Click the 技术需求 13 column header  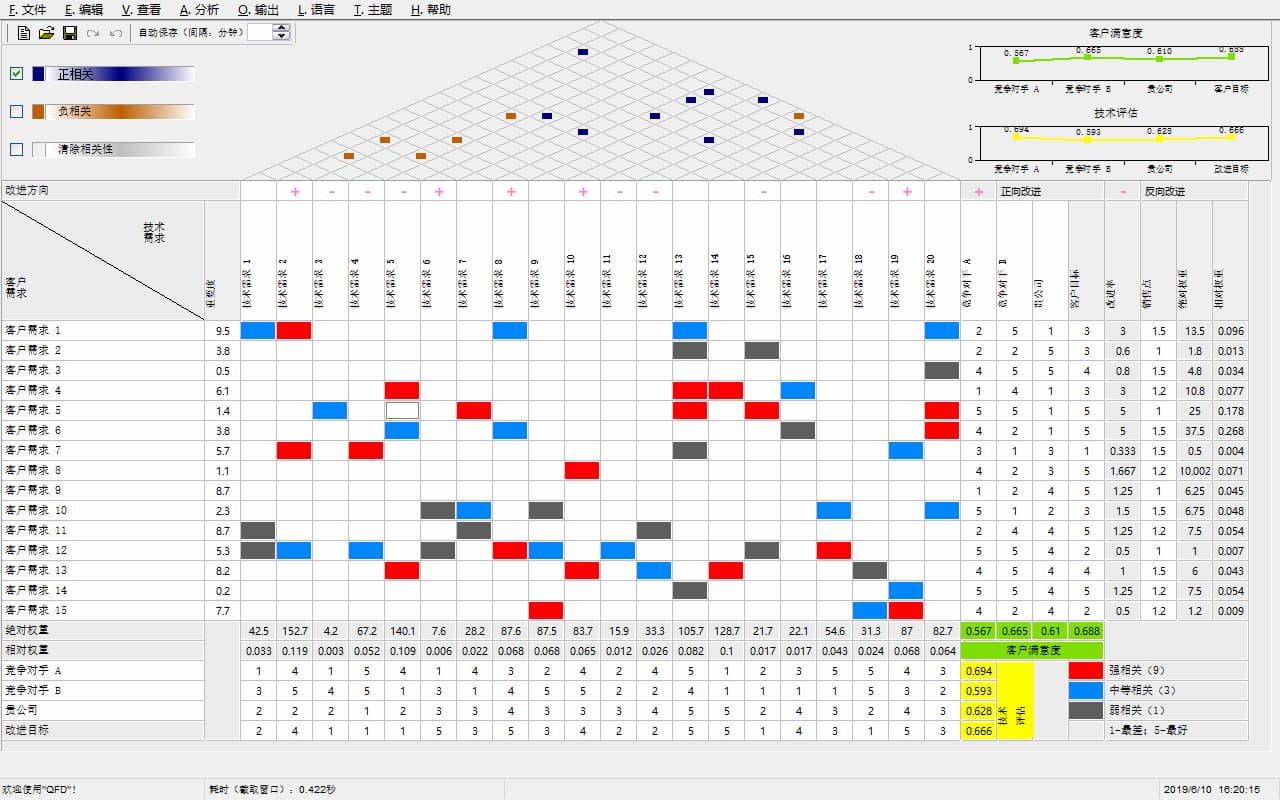690,260
